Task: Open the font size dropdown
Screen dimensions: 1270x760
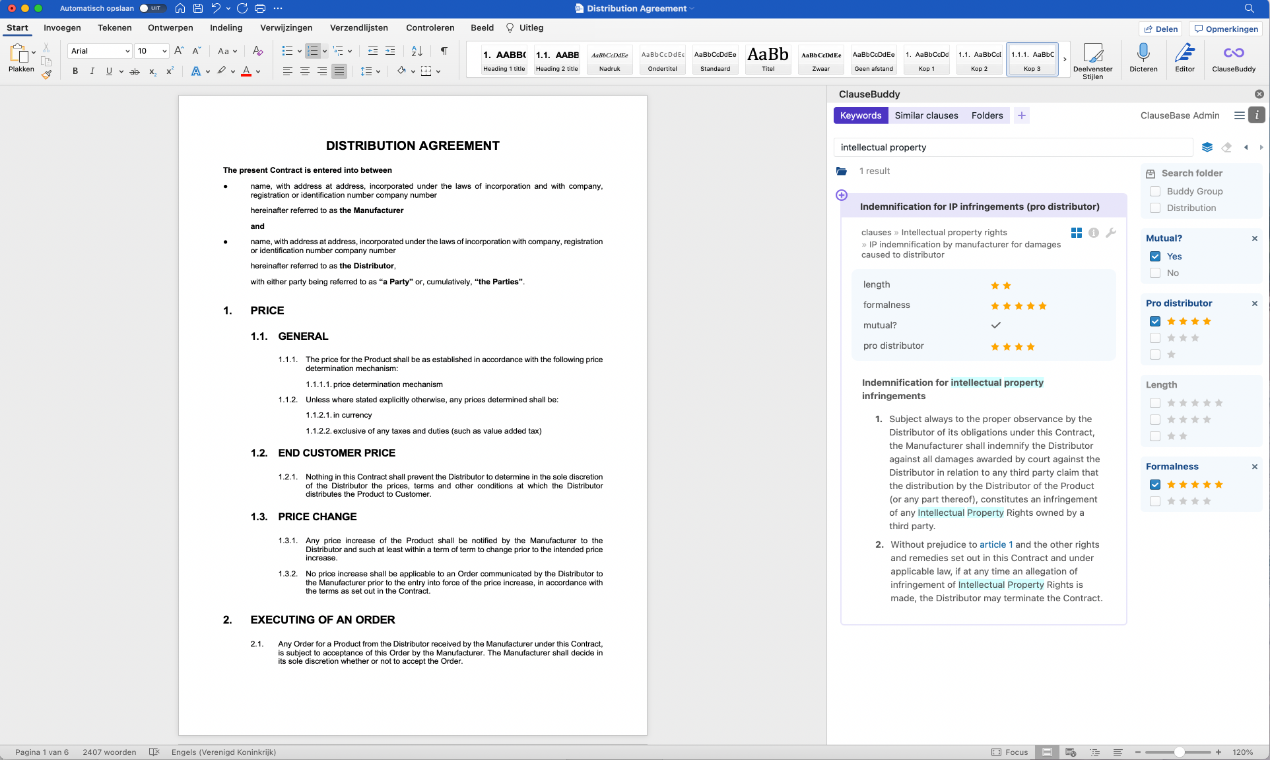Action: 163,51
